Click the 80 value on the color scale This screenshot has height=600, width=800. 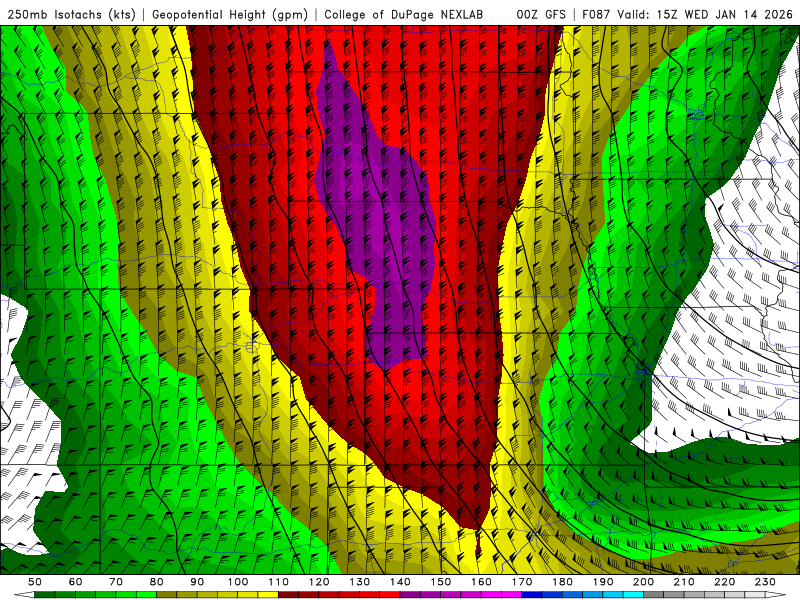(157, 582)
